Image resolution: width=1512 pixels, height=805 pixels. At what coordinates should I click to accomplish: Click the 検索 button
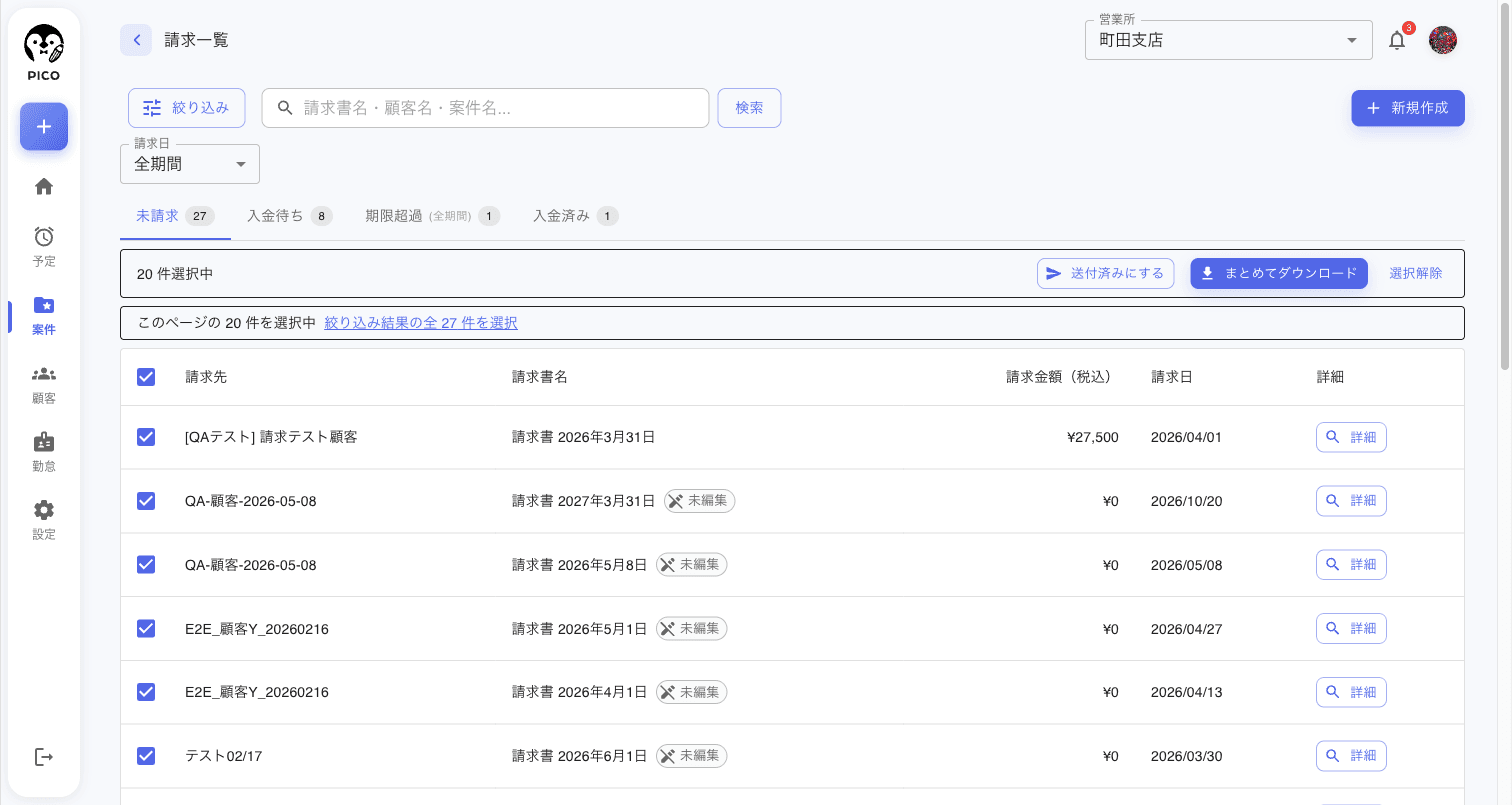(749, 108)
